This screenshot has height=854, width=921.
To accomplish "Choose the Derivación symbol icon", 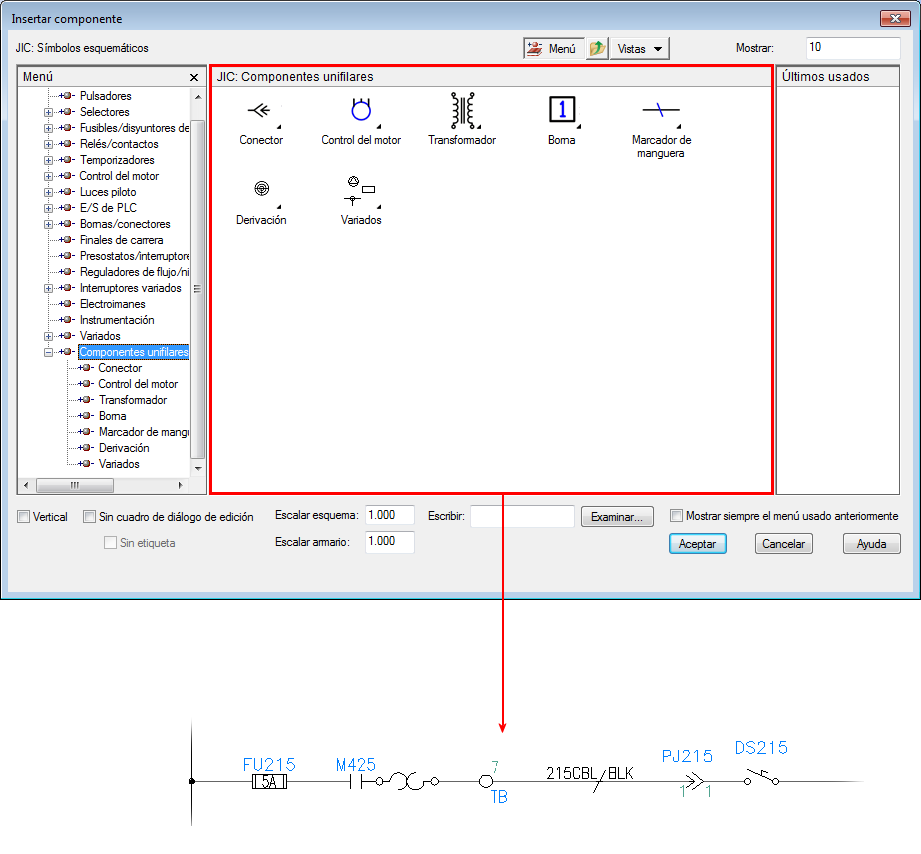I will [261, 188].
